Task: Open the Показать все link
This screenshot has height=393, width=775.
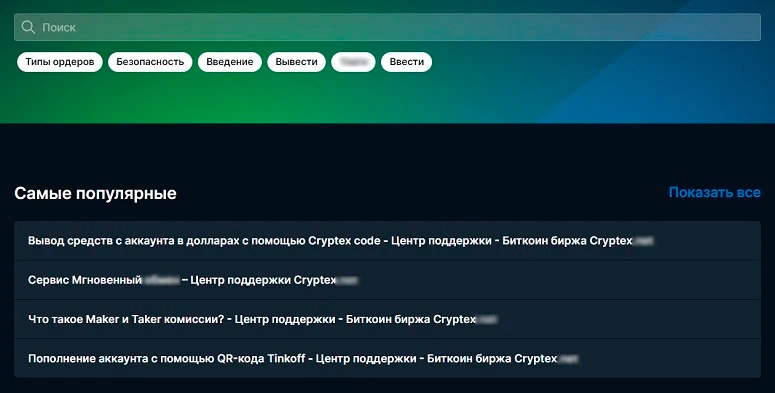Action: click(x=715, y=192)
